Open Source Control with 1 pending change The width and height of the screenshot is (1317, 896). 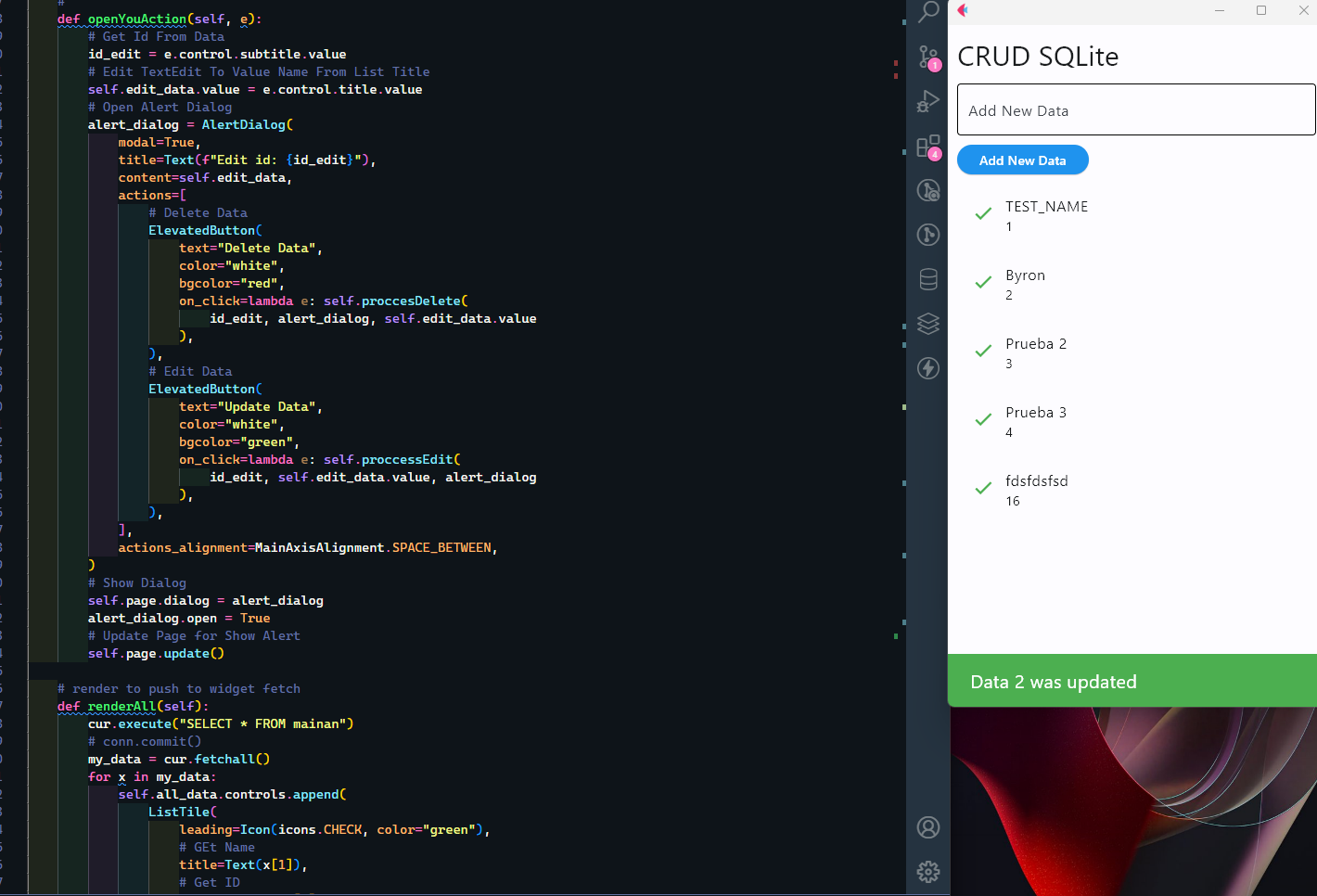click(x=927, y=57)
